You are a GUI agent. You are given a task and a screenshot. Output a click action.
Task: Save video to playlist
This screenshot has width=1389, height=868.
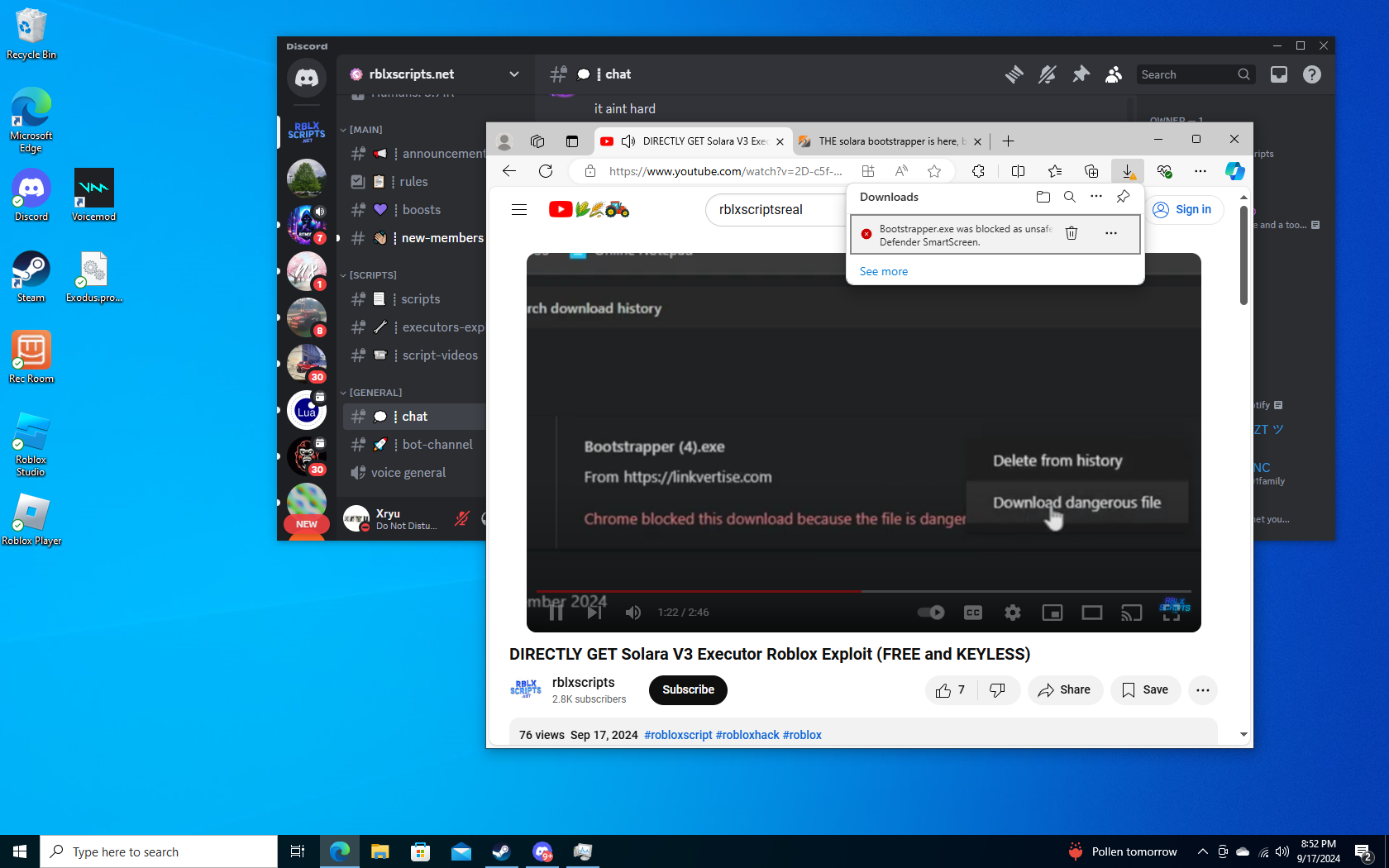[x=1145, y=690]
